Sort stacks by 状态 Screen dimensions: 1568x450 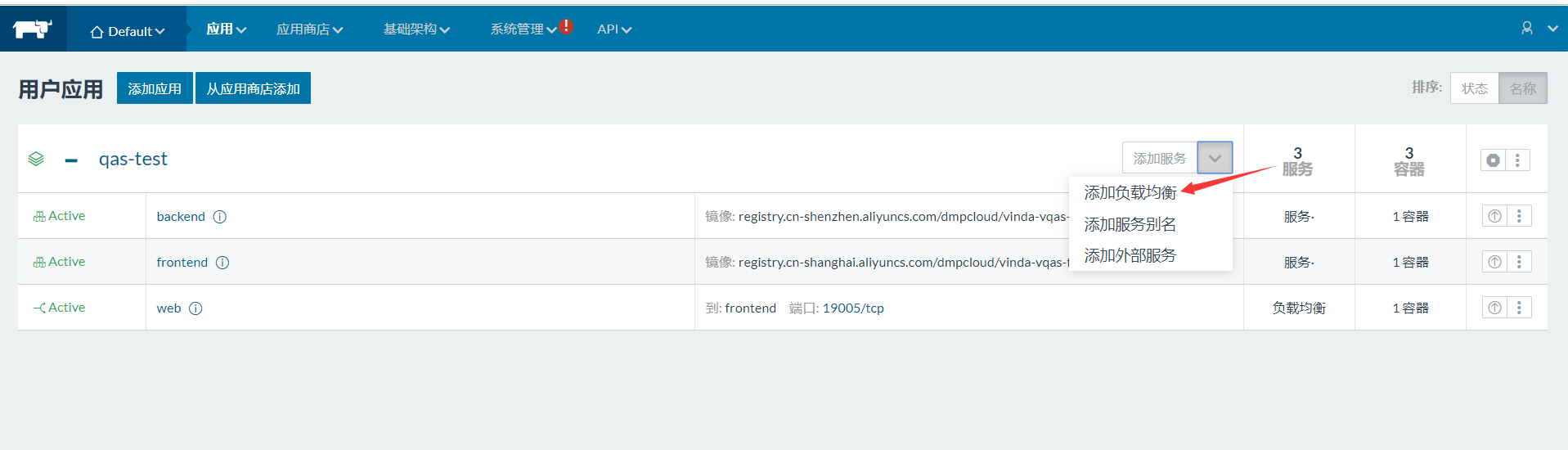click(x=1475, y=88)
